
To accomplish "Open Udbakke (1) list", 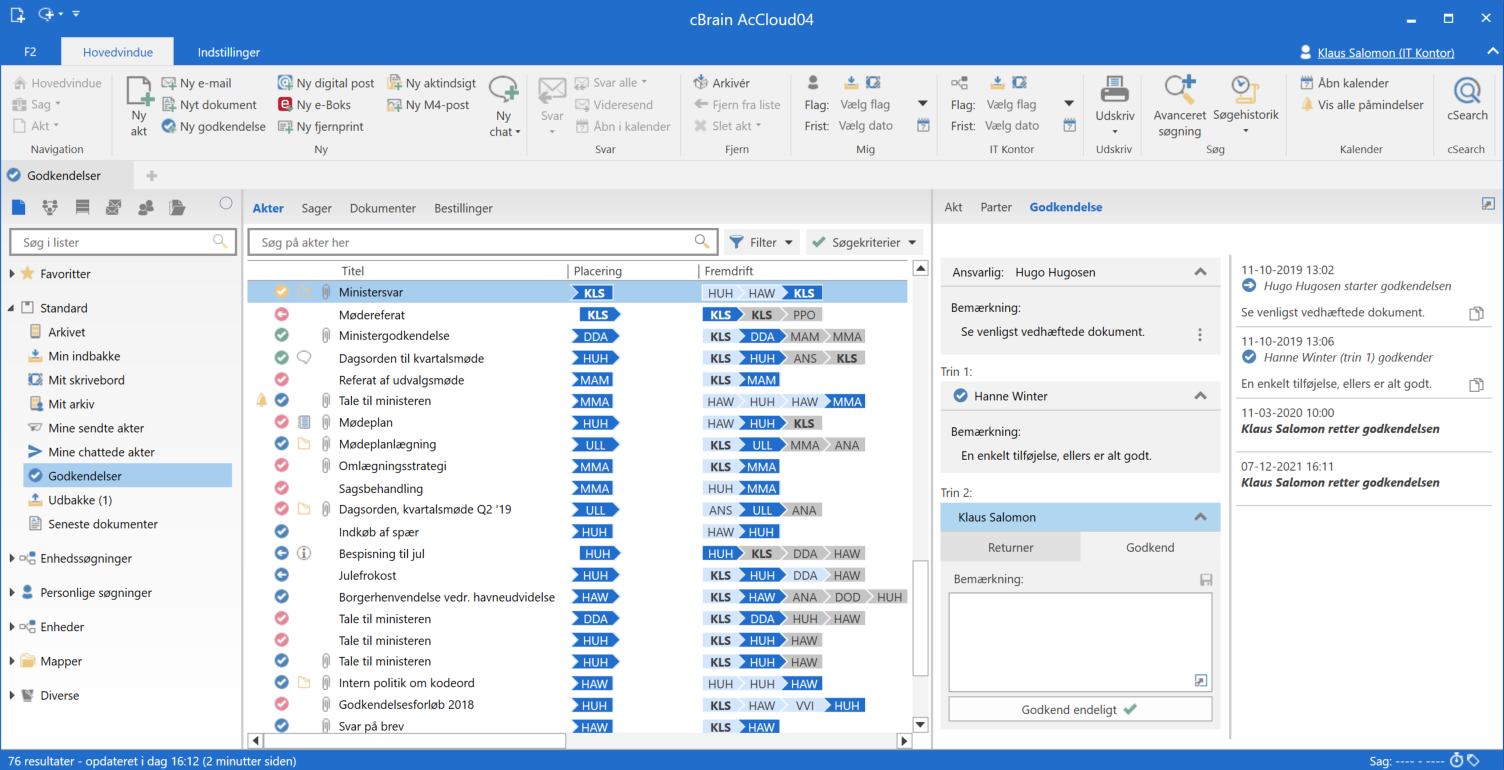I will coord(80,500).
